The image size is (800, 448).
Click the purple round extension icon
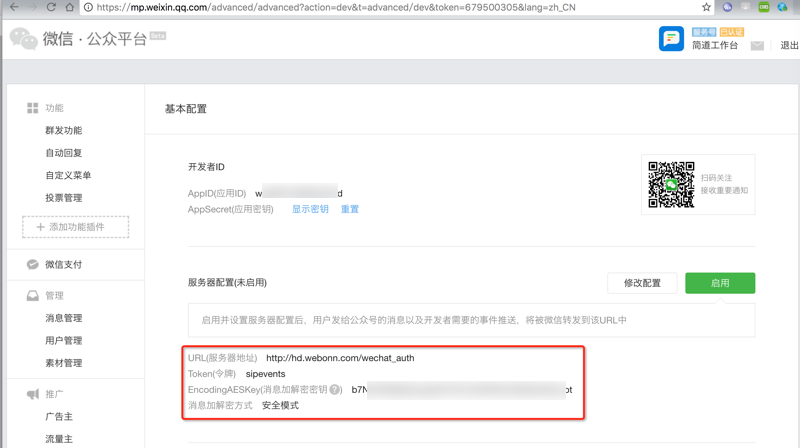click(728, 7)
